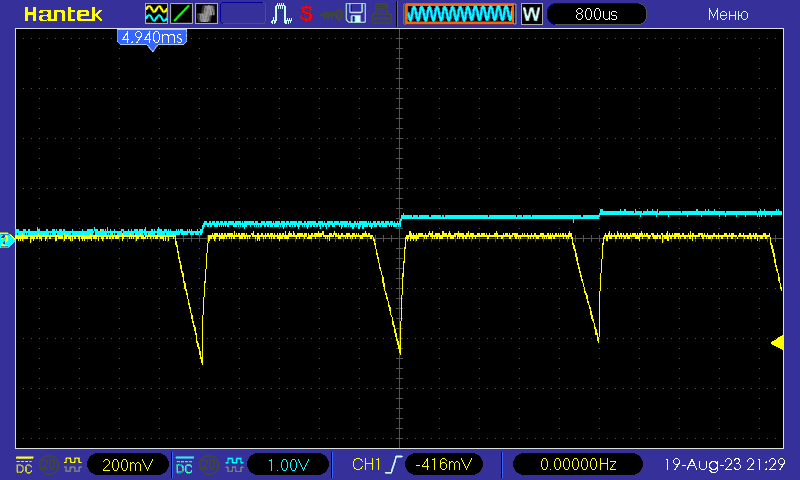Viewport: 800px width, 480px height.
Task: Click the yellow CH1 probe pulse icon
Action: click(x=72, y=465)
